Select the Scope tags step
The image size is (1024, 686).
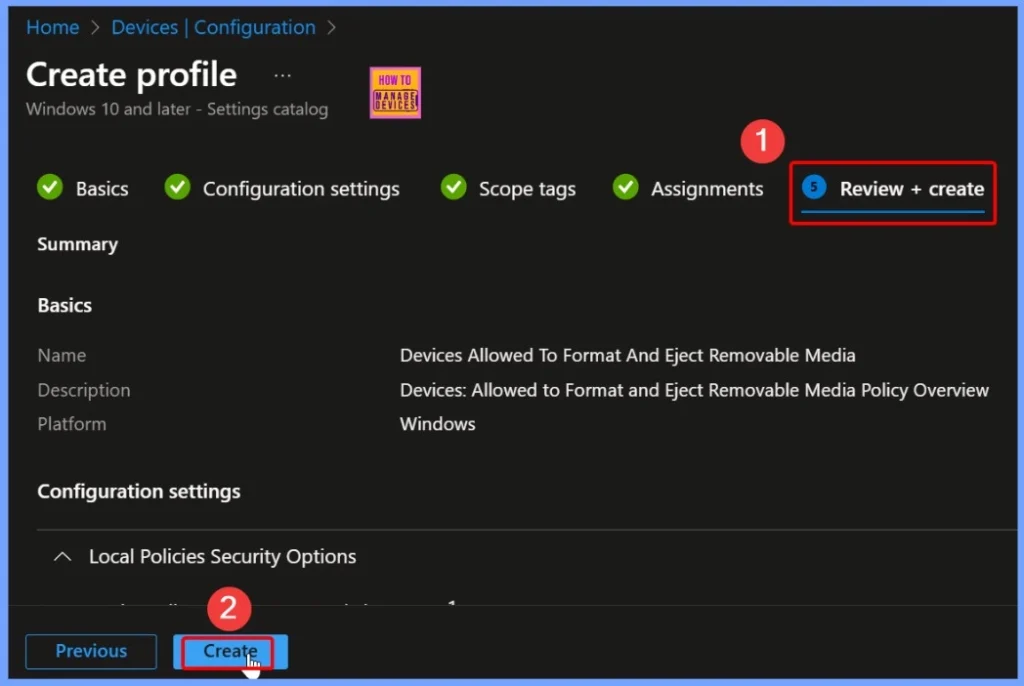click(527, 189)
